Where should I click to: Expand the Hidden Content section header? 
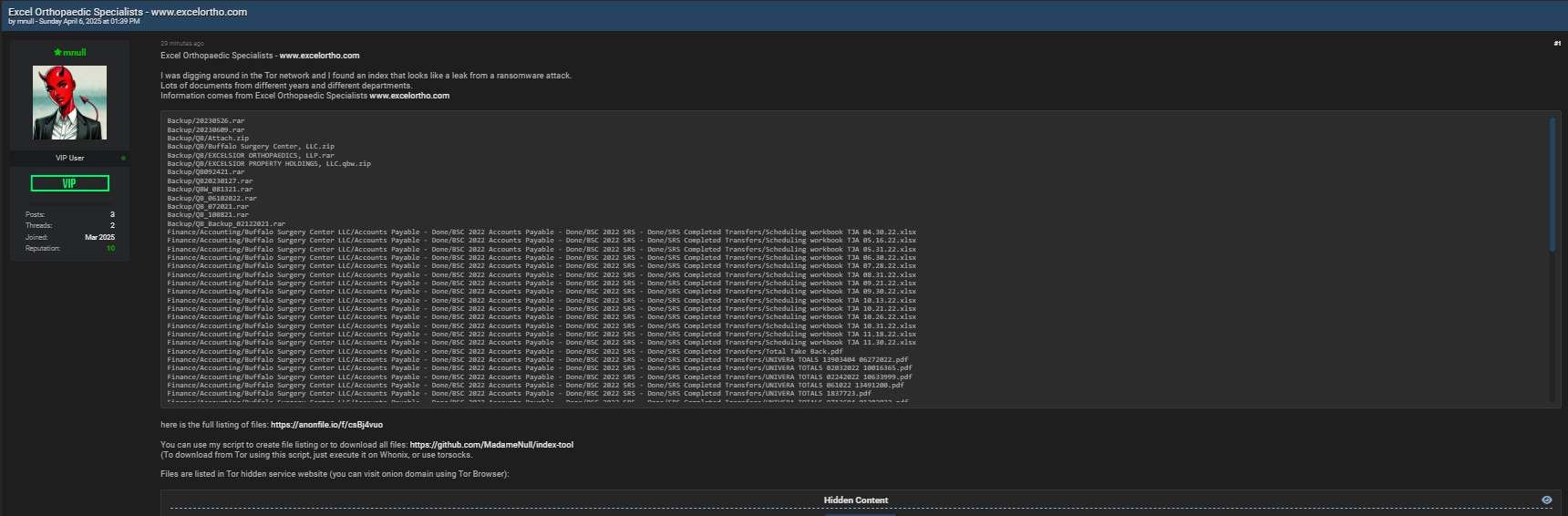tap(855, 500)
